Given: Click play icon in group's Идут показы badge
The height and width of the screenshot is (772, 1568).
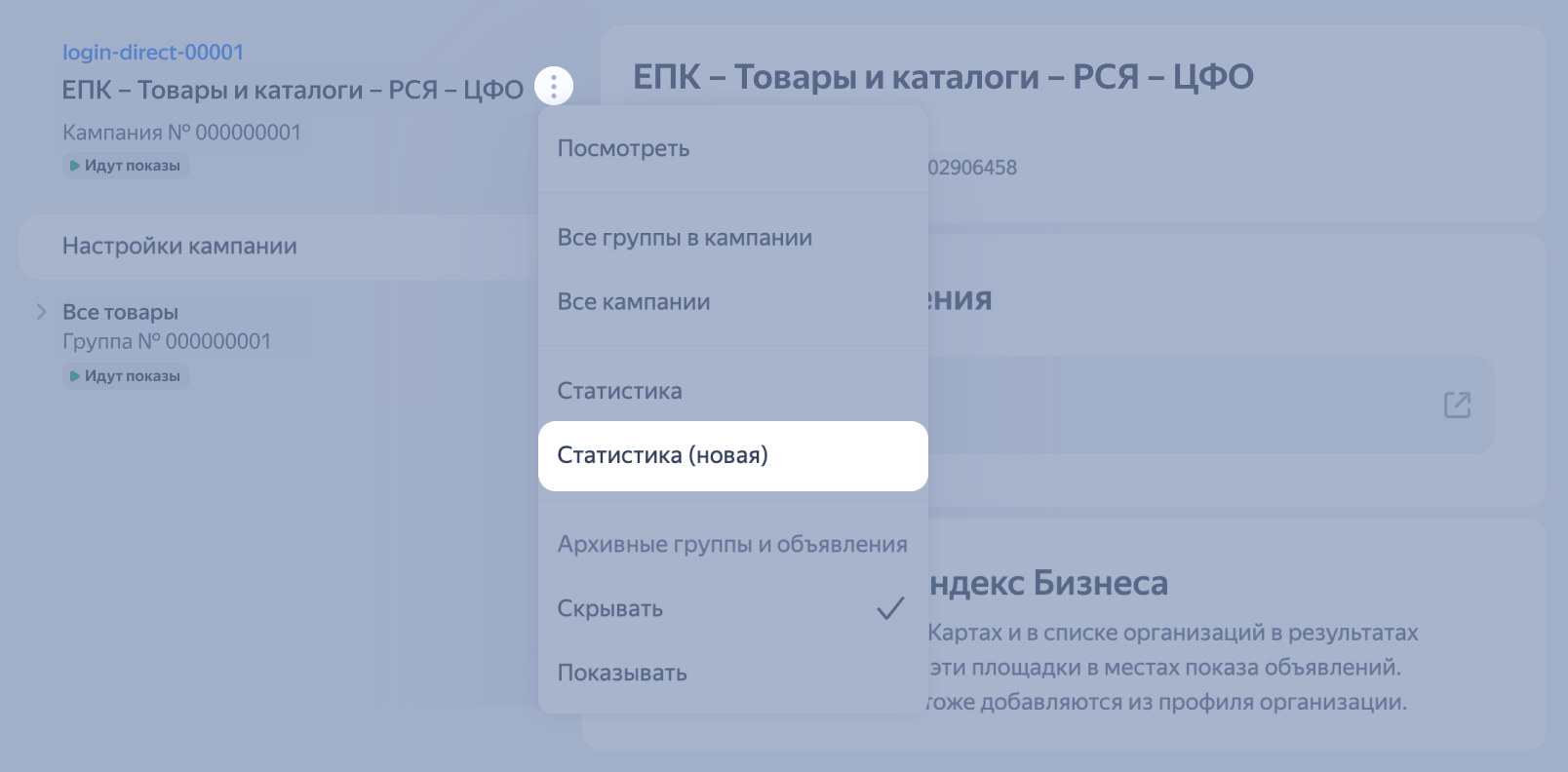Looking at the screenshot, I should coord(75,376).
